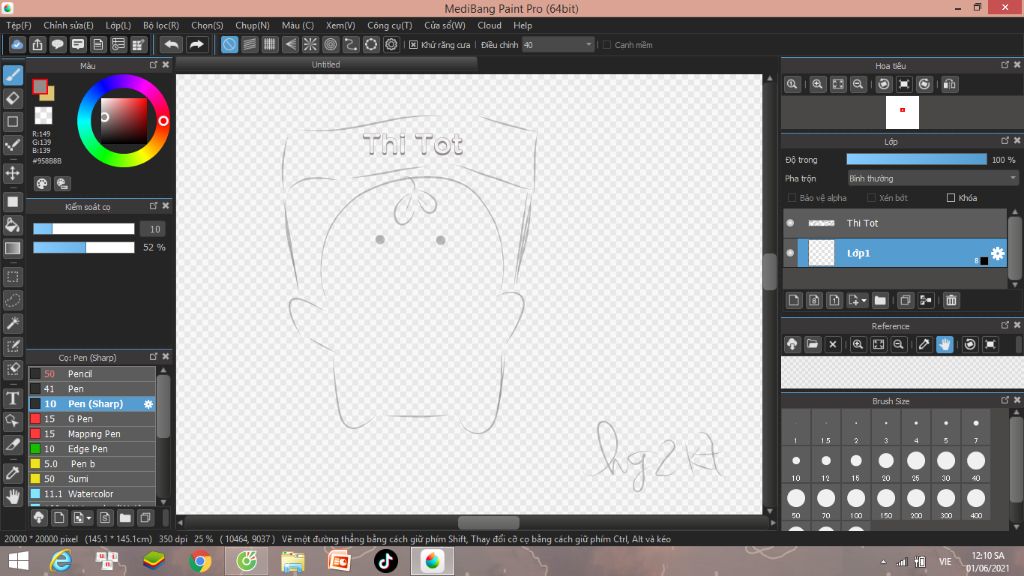Rotate canvas left in the Hoa tiêu panel
The height and width of the screenshot is (576, 1024).
884,84
